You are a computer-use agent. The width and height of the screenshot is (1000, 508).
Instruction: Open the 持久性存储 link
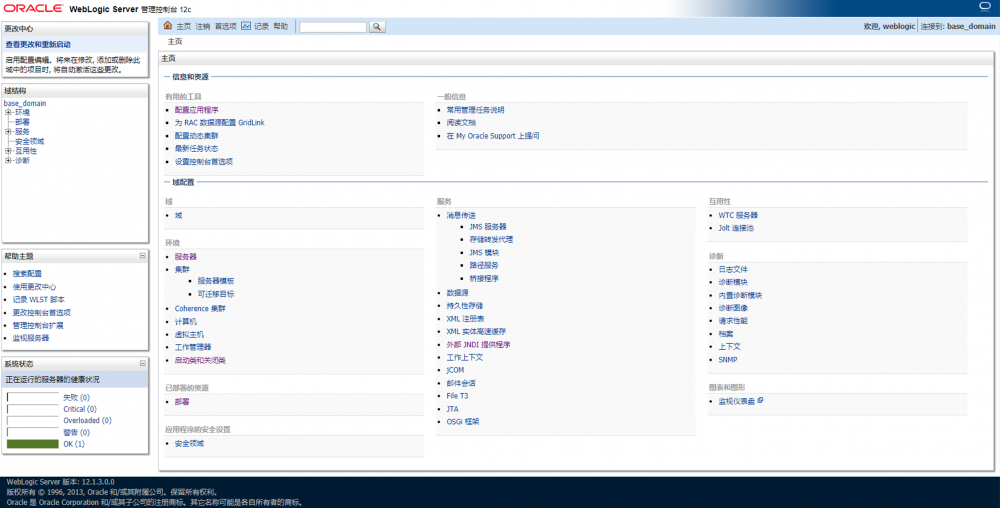pyautogui.click(x=465, y=306)
